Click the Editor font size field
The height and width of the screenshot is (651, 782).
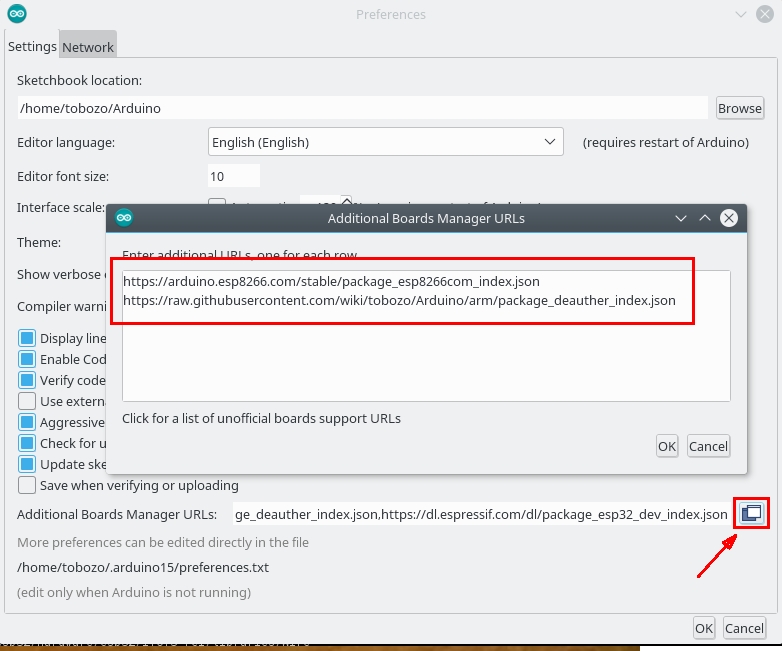click(233, 176)
